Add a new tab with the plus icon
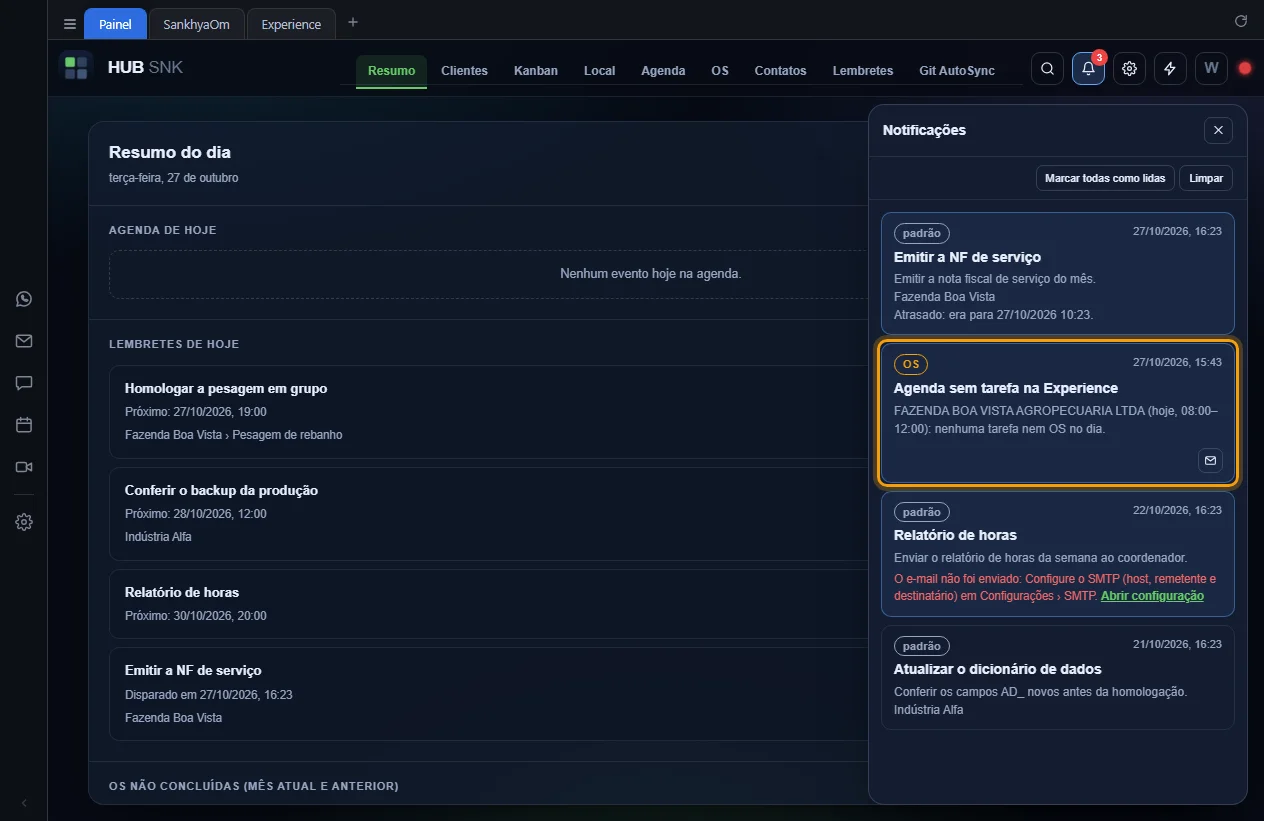 (352, 23)
